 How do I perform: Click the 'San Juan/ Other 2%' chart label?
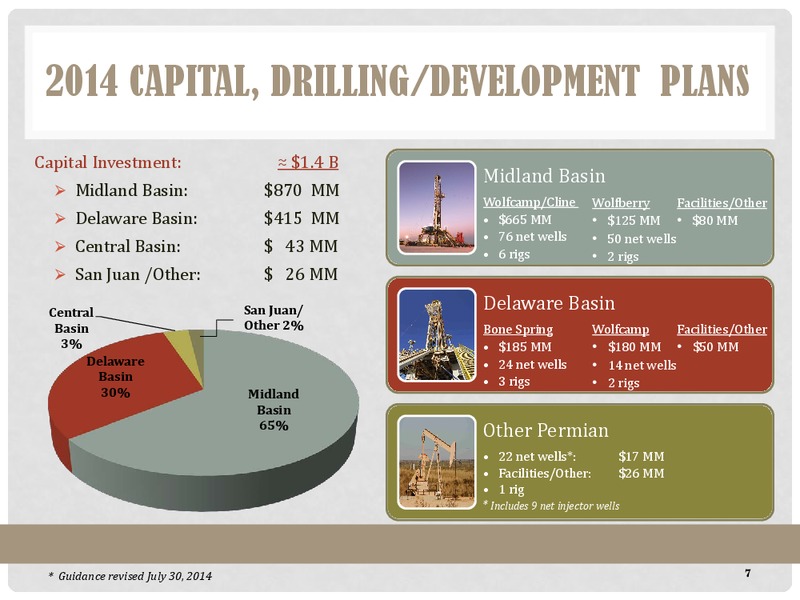[x=273, y=318]
